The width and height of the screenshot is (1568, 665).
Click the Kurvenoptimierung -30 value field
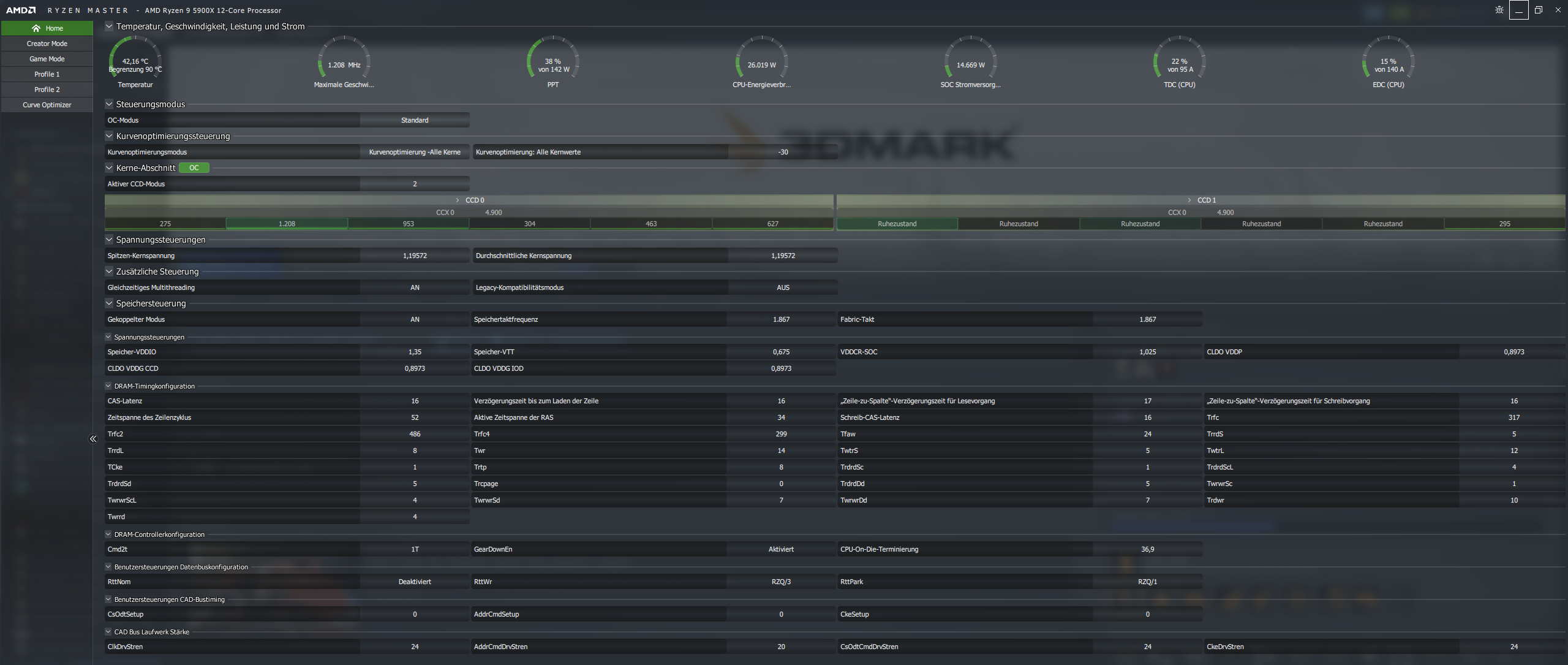click(783, 152)
